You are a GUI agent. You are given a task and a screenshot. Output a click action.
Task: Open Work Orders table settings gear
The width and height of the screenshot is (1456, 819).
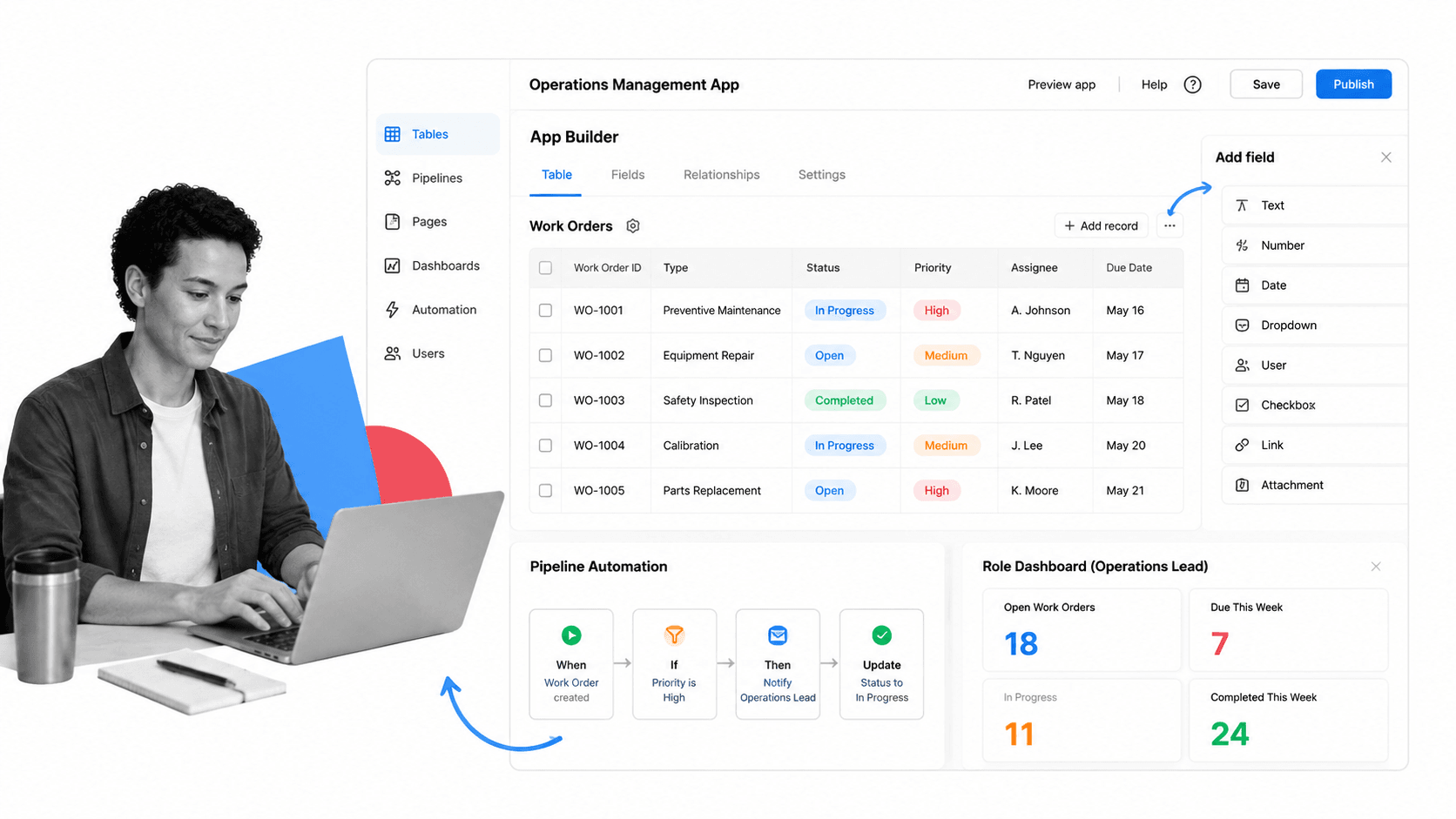[633, 226]
